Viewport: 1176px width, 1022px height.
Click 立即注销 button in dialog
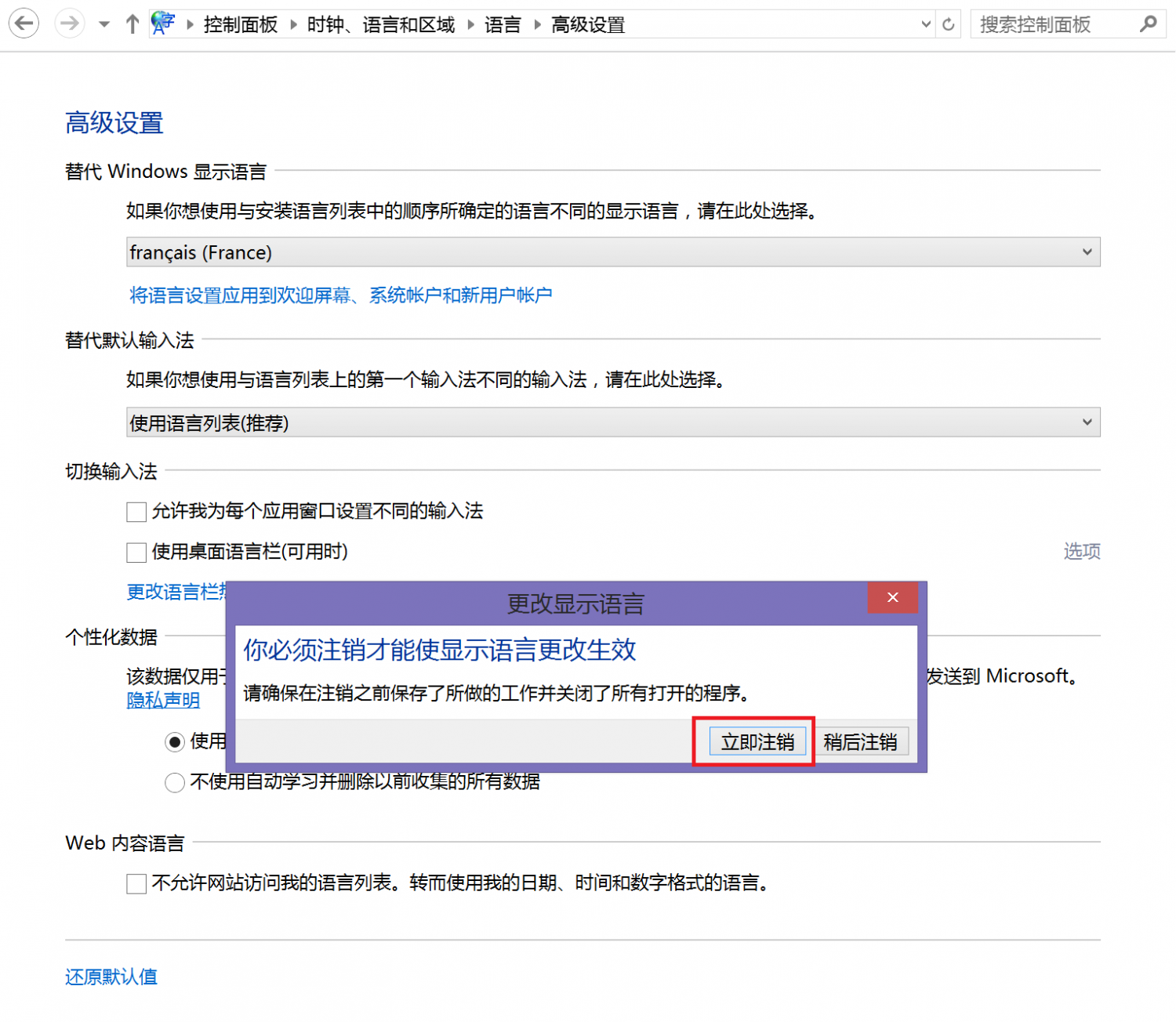757,742
